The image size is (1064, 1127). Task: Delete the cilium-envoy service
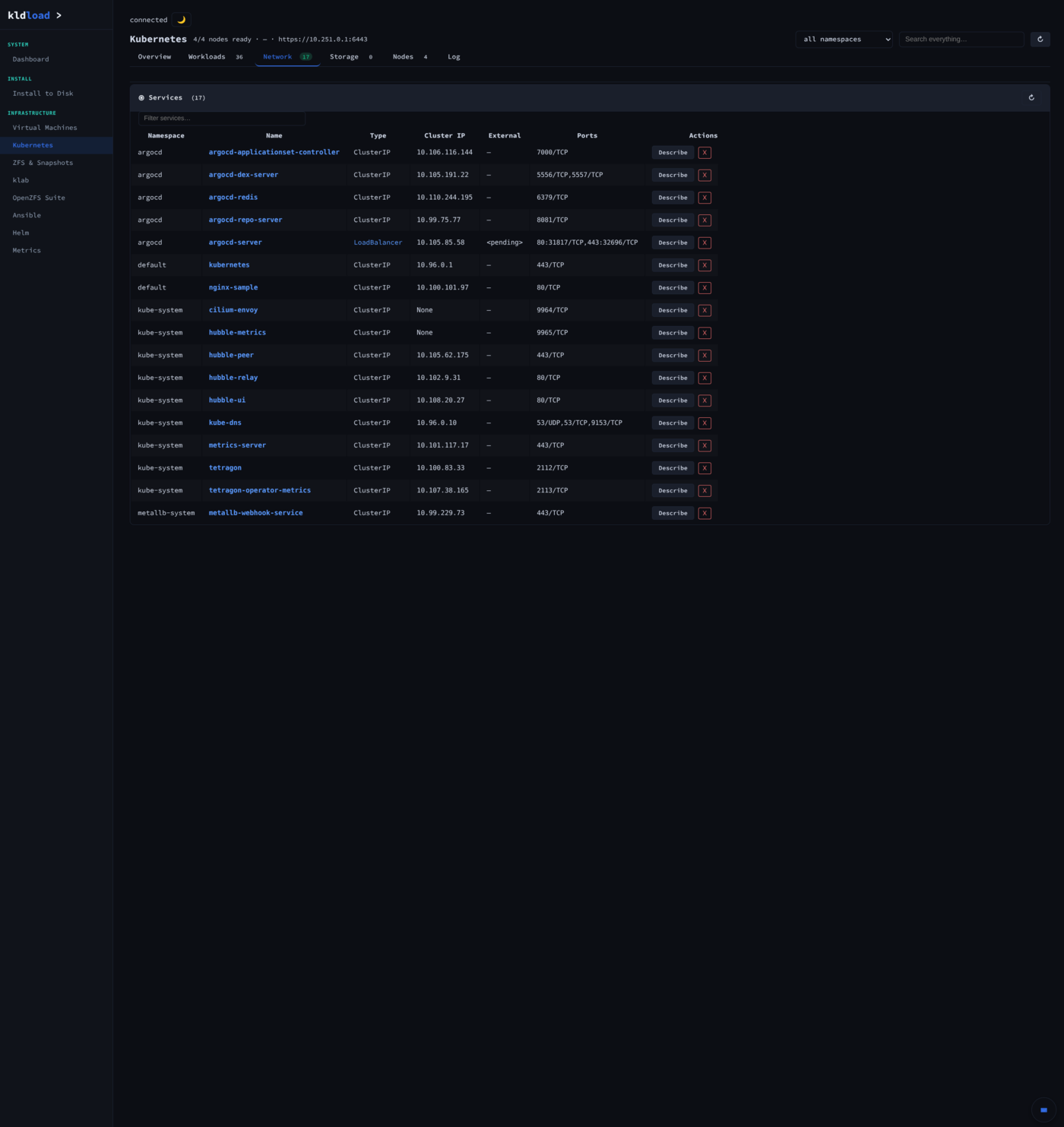(x=705, y=310)
